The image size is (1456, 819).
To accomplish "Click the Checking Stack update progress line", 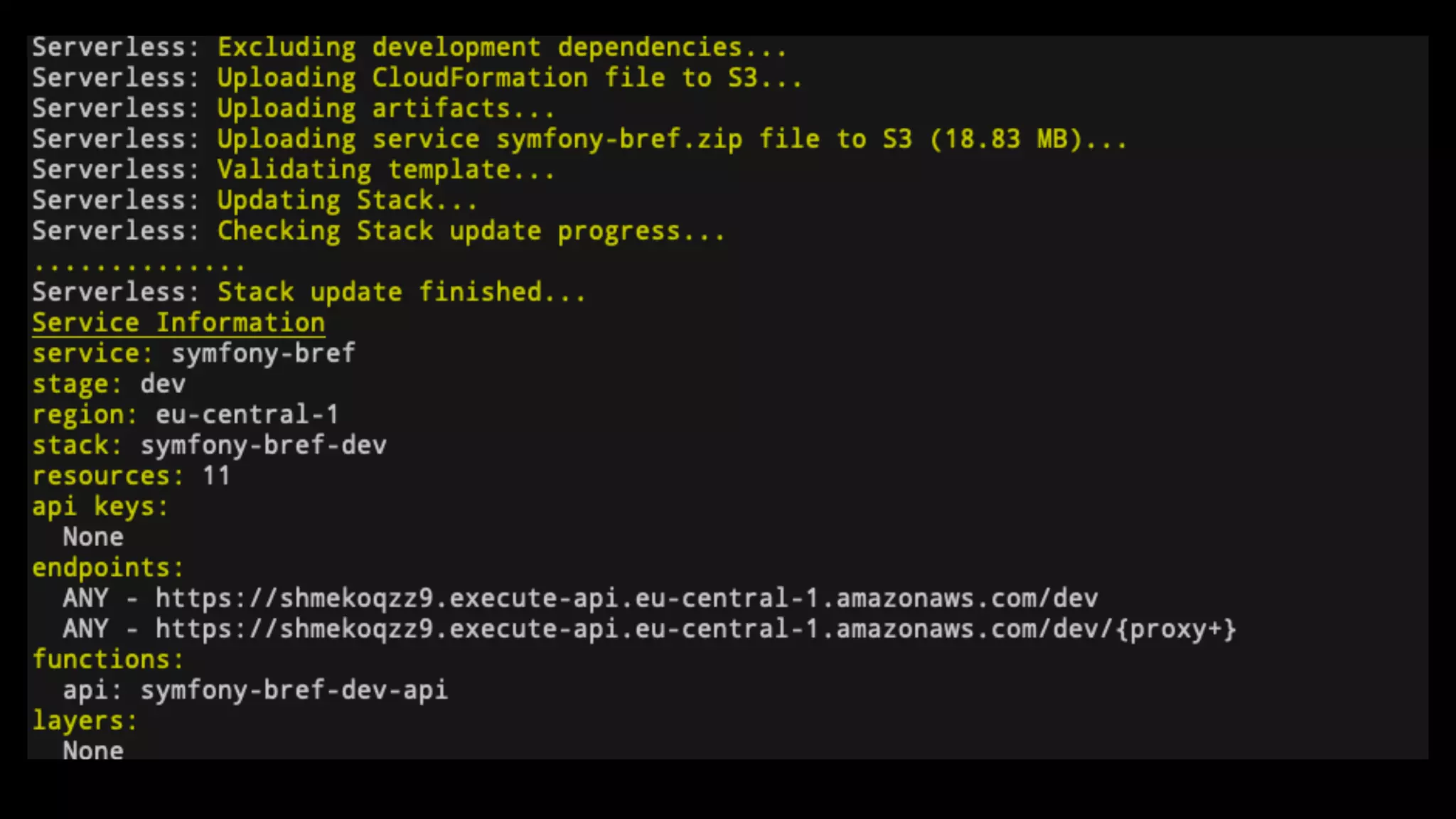I will [378, 231].
